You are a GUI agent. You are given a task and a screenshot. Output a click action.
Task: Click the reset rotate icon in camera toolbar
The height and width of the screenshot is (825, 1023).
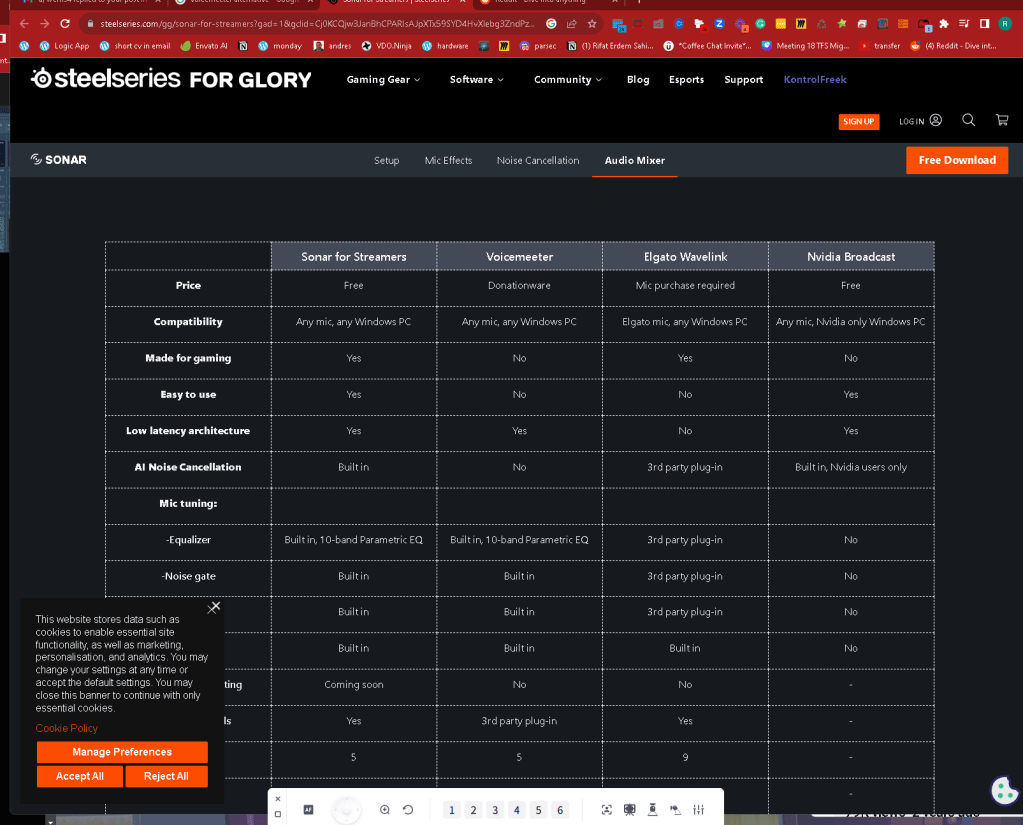click(408, 809)
